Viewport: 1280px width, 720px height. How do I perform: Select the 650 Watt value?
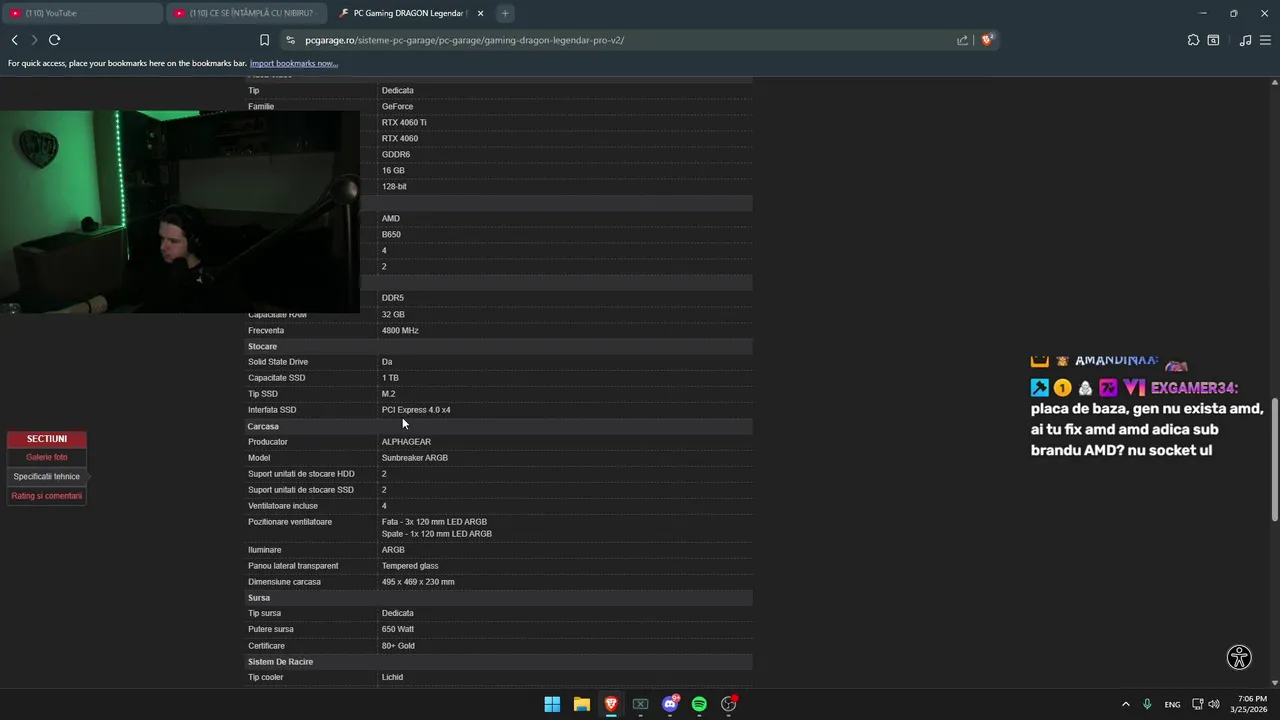tap(398, 629)
